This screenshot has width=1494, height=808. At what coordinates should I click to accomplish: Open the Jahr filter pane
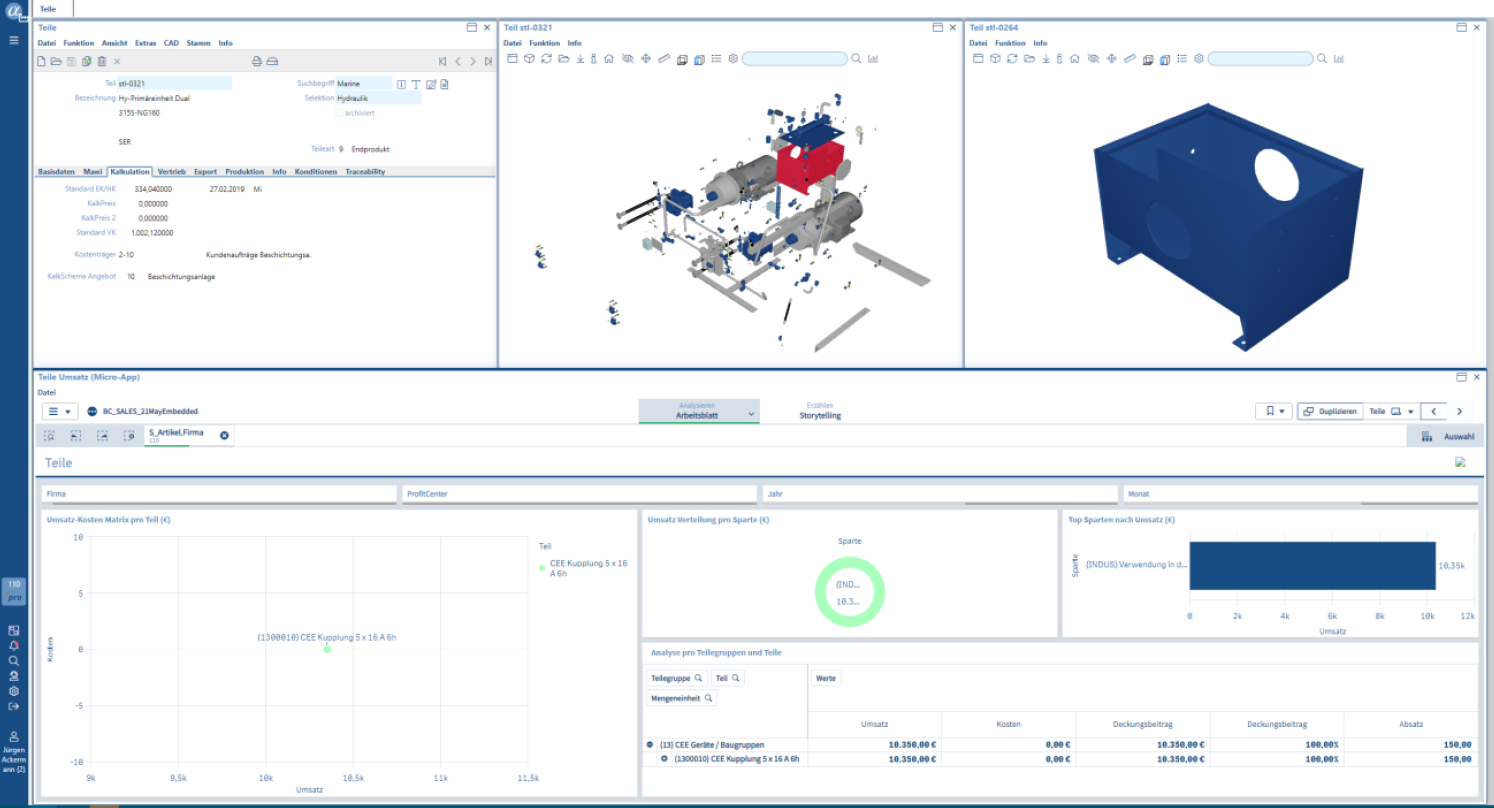tap(940, 494)
